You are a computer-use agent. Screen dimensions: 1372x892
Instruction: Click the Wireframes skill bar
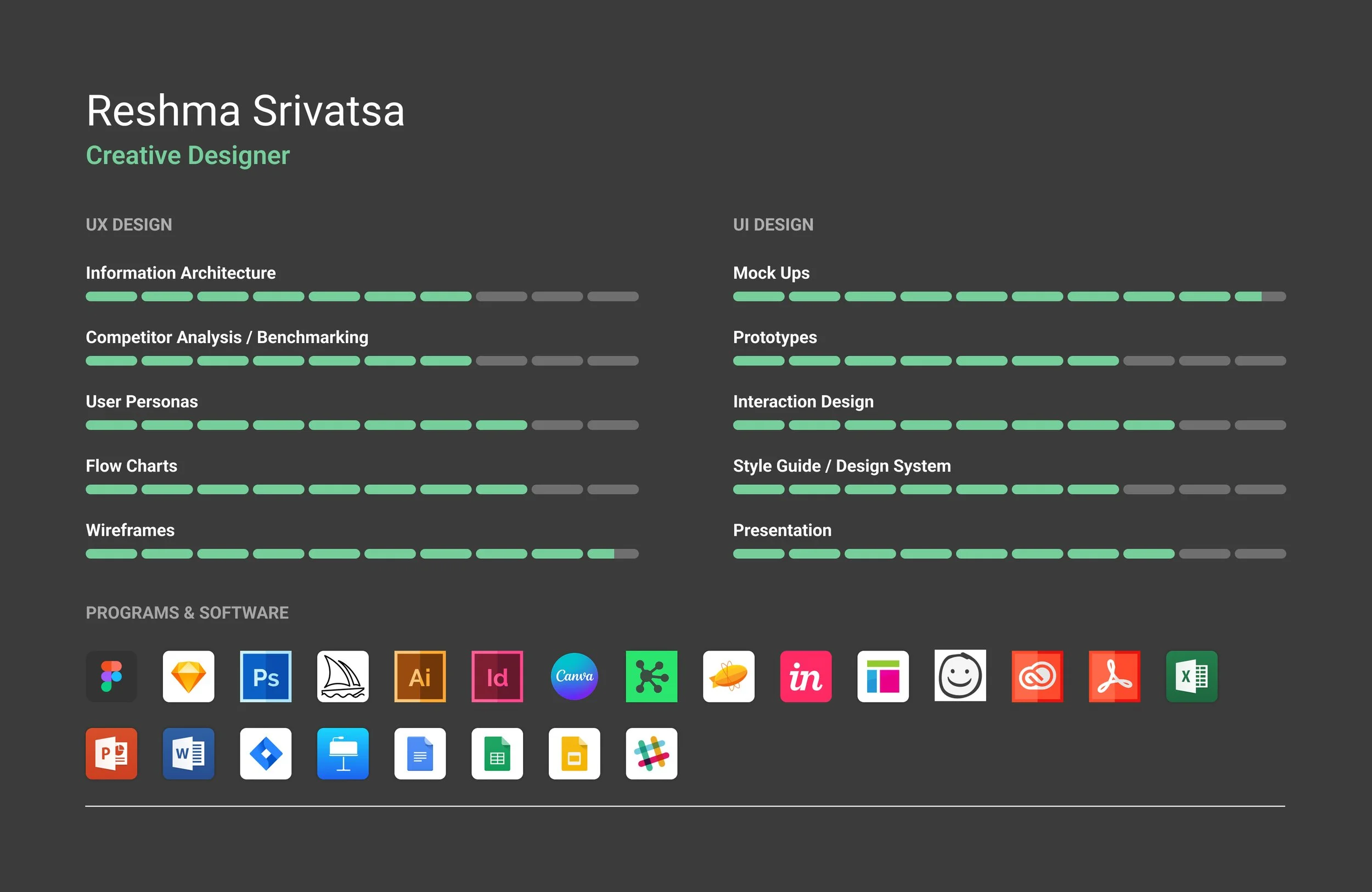362,553
